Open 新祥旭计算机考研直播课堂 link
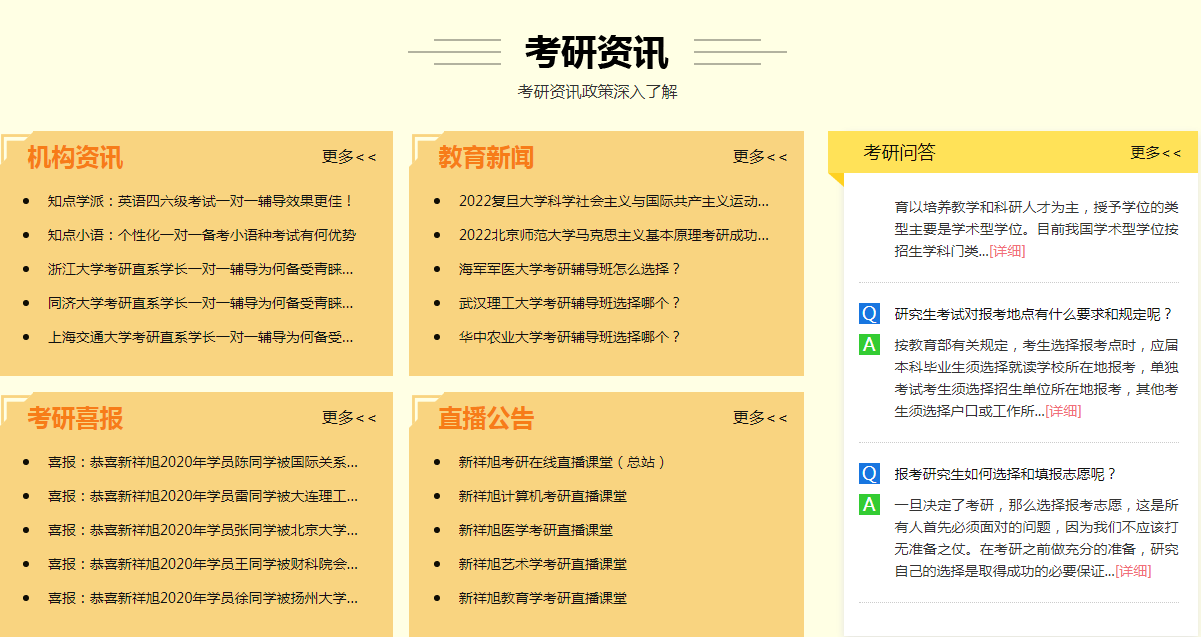The image size is (1201, 637). coord(543,496)
